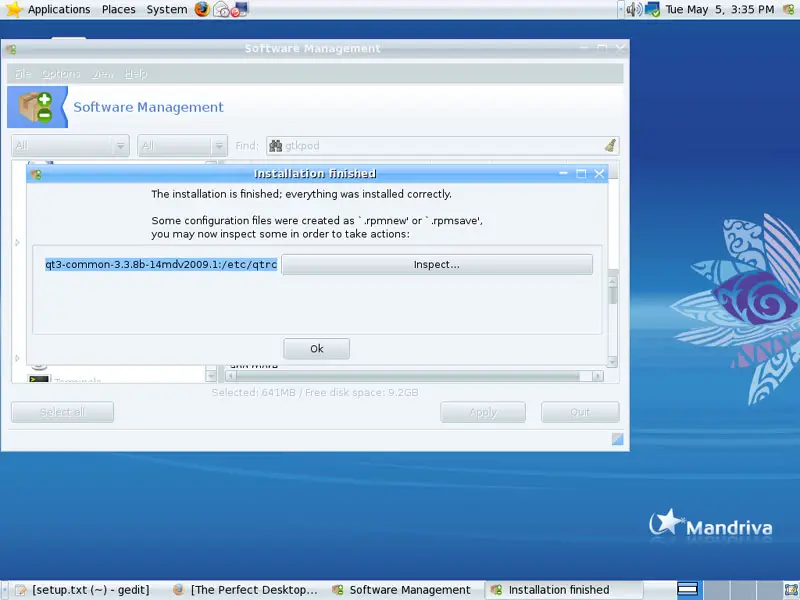This screenshot has height=600, width=800.
Task: Clear the Find field with broom icon
Action: [610, 146]
